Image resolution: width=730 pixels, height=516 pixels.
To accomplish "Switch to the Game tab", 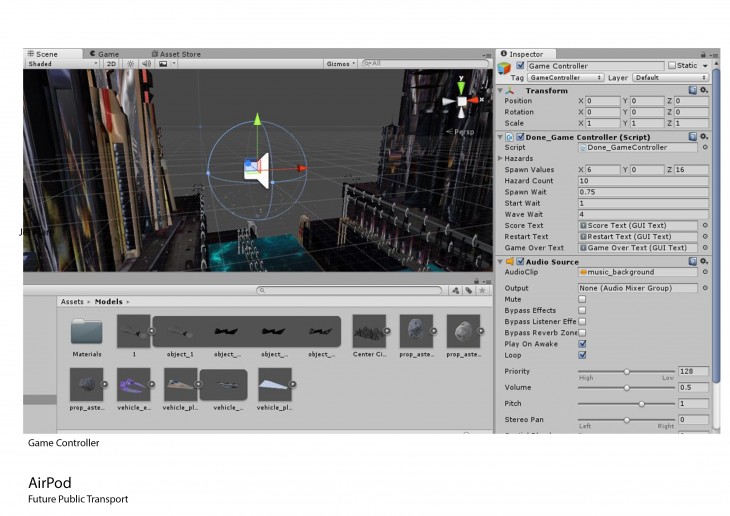I will click(105, 54).
